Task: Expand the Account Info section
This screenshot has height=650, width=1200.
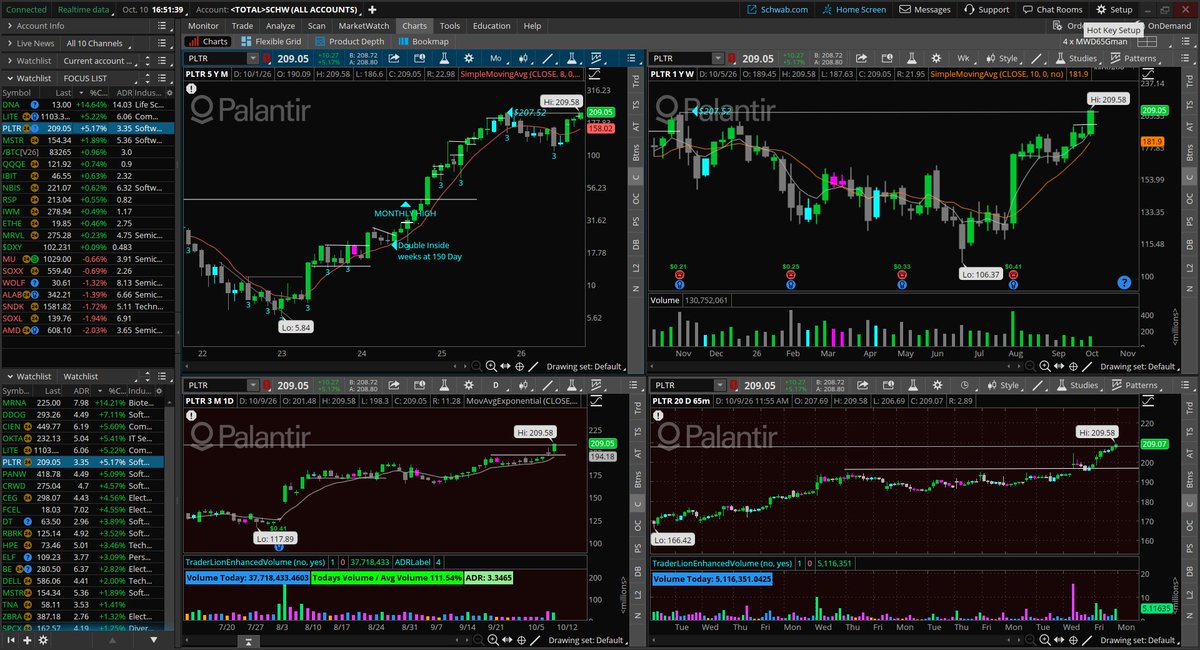Action: point(8,26)
